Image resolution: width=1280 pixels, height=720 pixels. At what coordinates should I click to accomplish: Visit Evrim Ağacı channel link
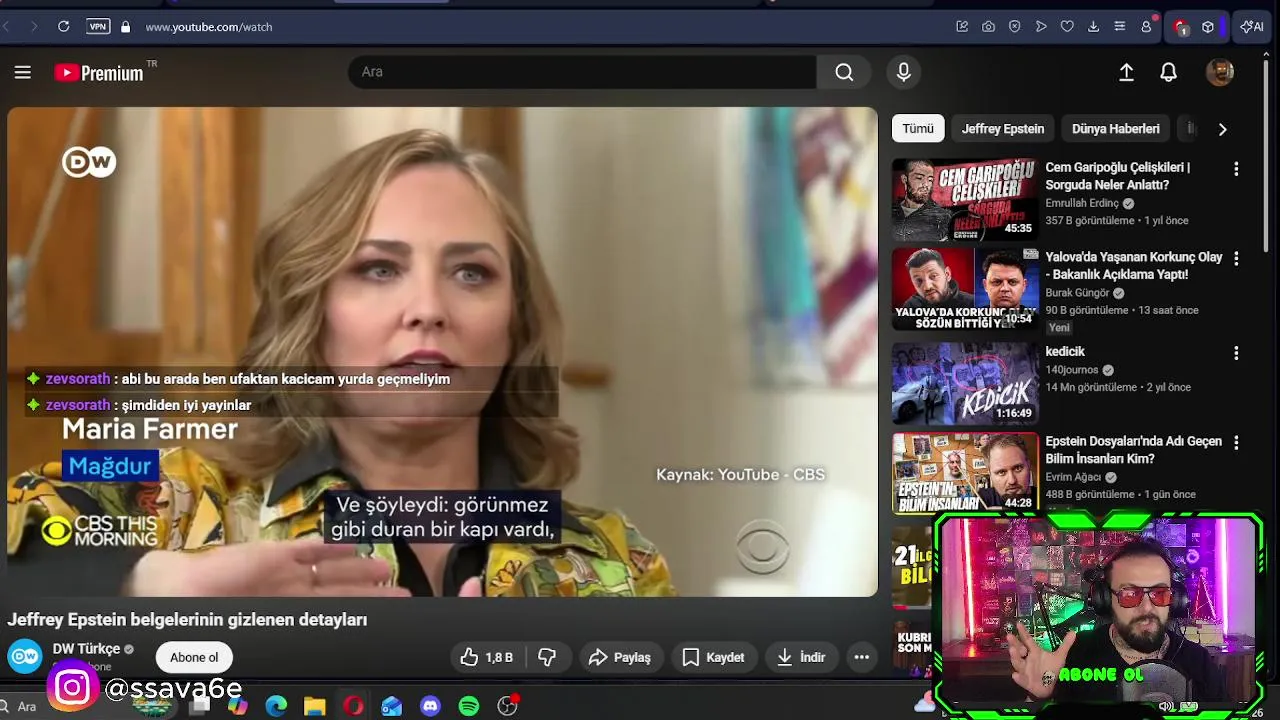tap(1073, 477)
